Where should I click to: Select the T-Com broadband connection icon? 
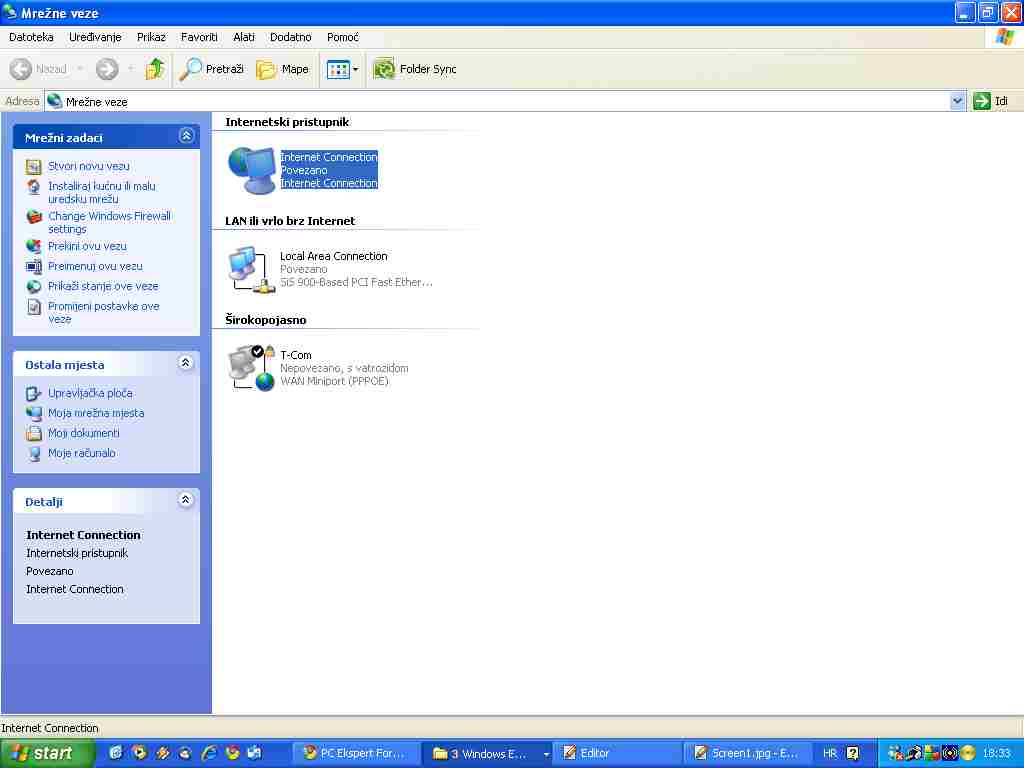[251, 368]
